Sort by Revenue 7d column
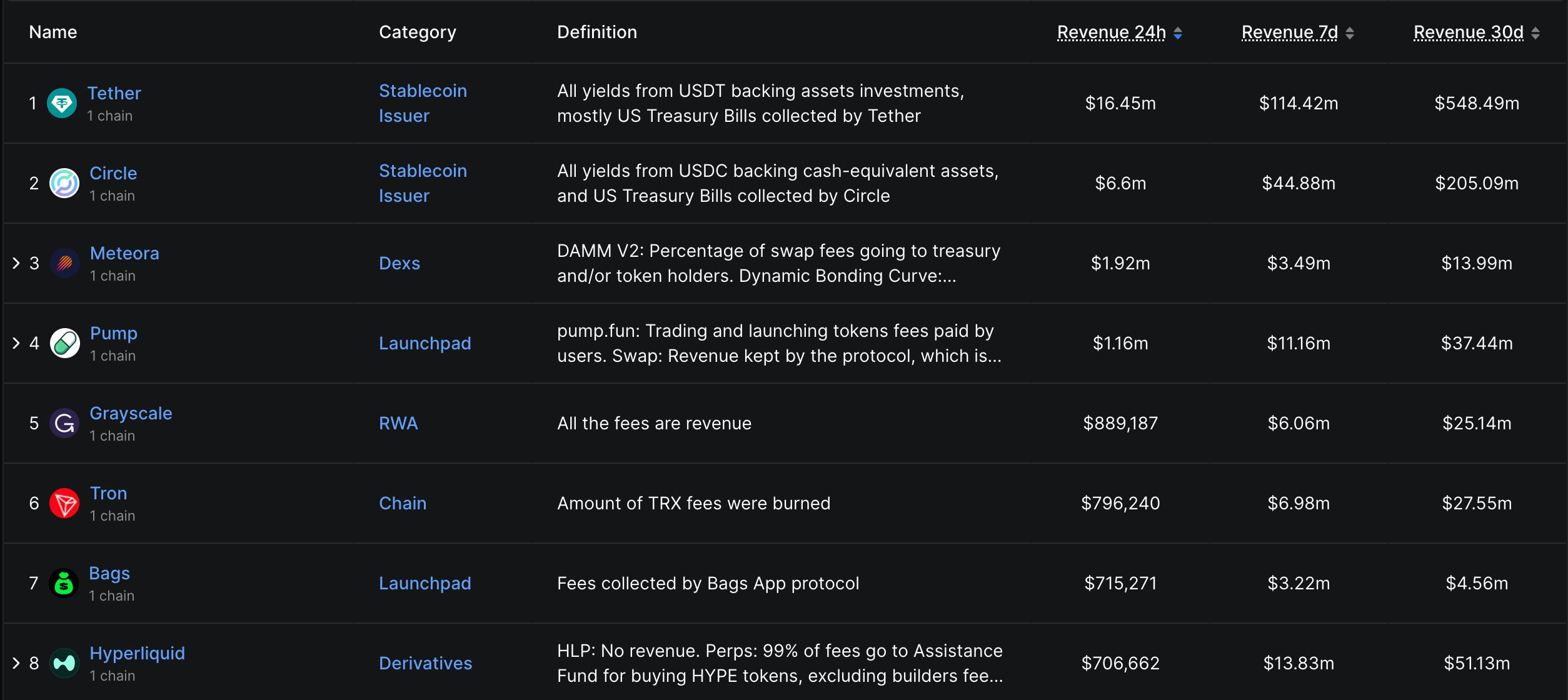This screenshot has height=700, width=1568. tap(1290, 32)
